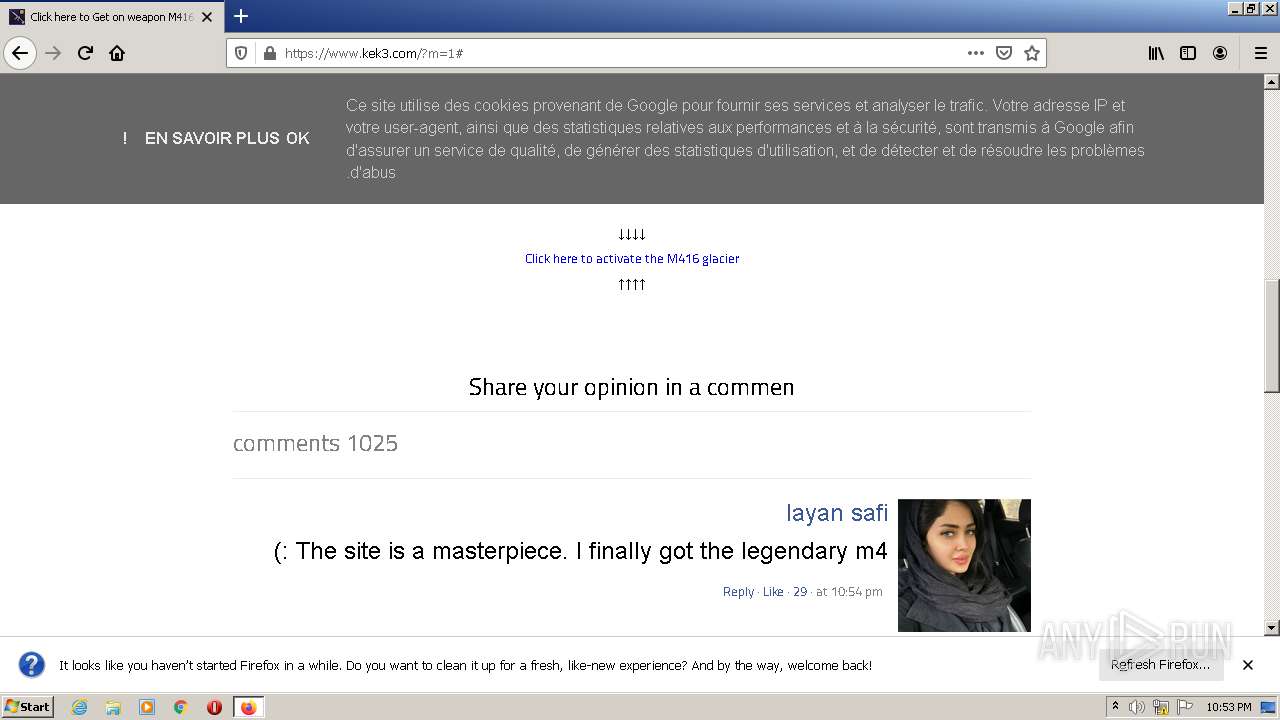Launch Internet Explorer from taskbar
Screen dimensions: 1280x720
(80, 707)
